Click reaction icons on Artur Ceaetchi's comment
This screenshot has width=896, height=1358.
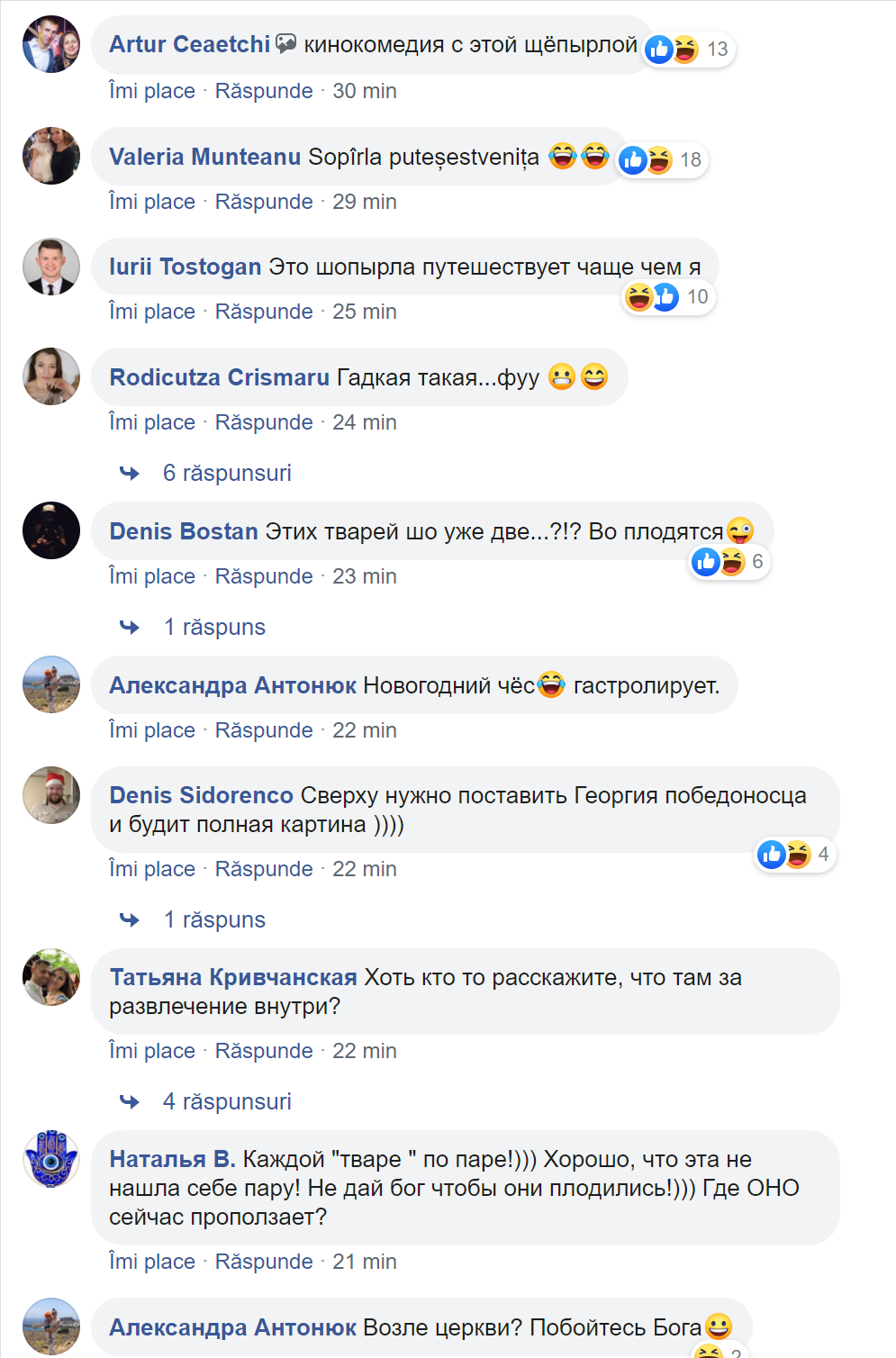click(687, 50)
